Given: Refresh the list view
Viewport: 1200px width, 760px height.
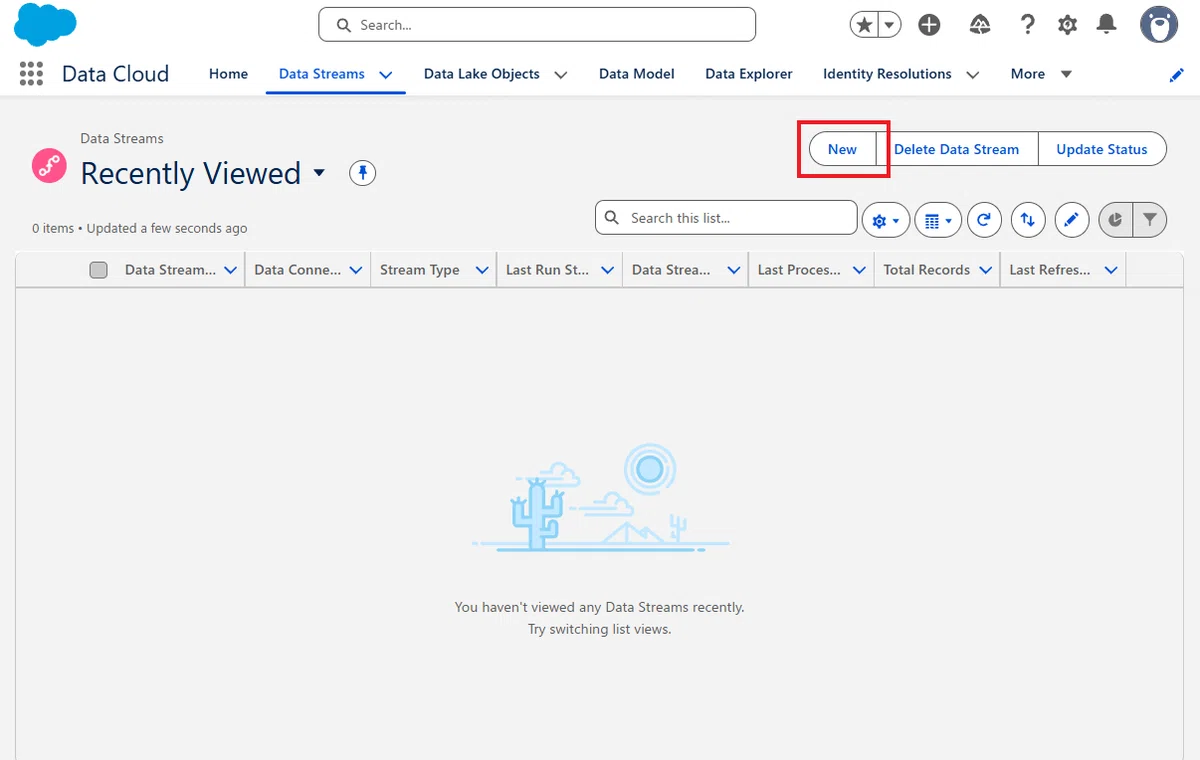Looking at the screenshot, I should click(x=984, y=220).
